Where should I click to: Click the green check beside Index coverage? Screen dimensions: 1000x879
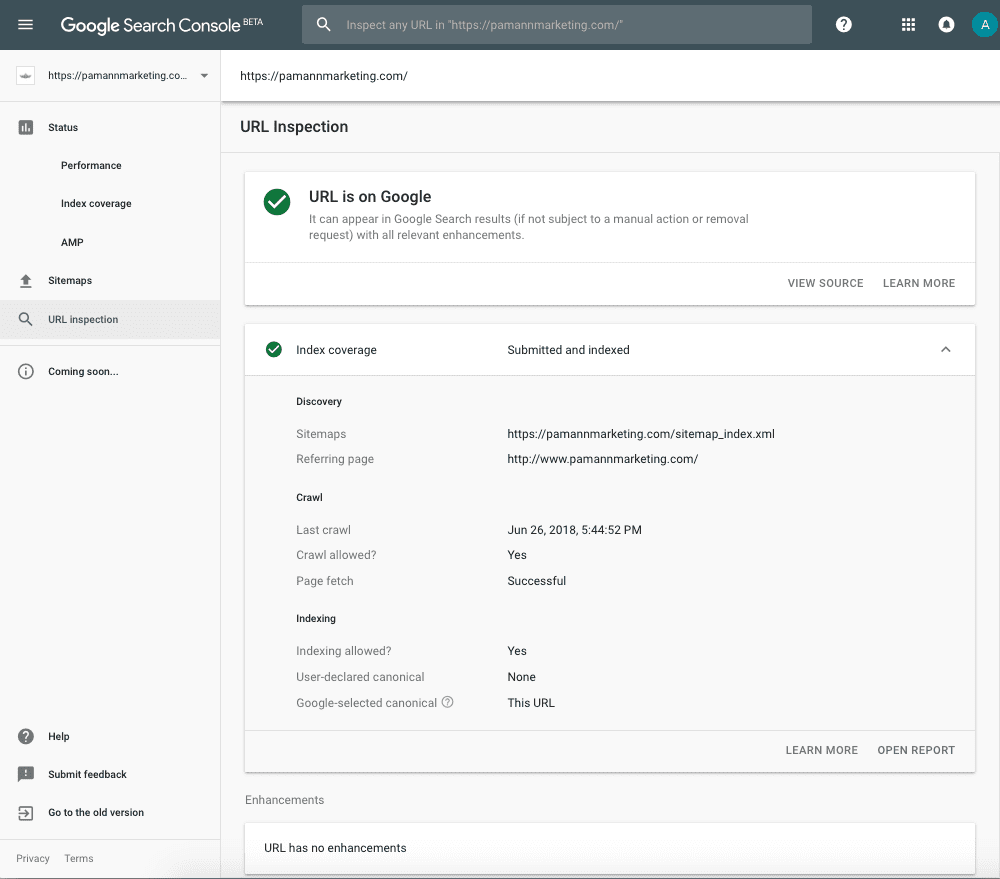pyautogui.click(x=274, y=350)
